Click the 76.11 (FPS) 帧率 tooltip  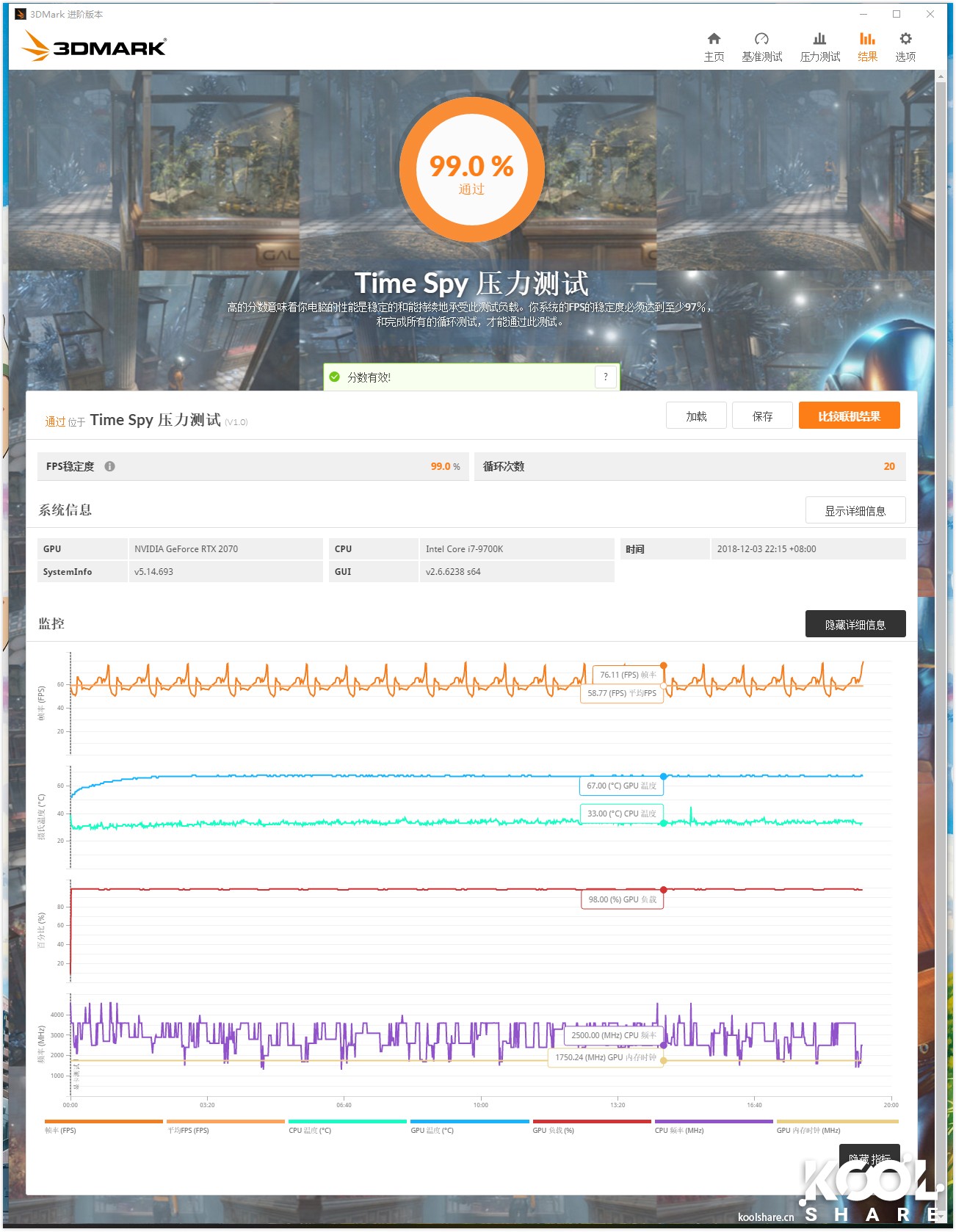[628, 675]
